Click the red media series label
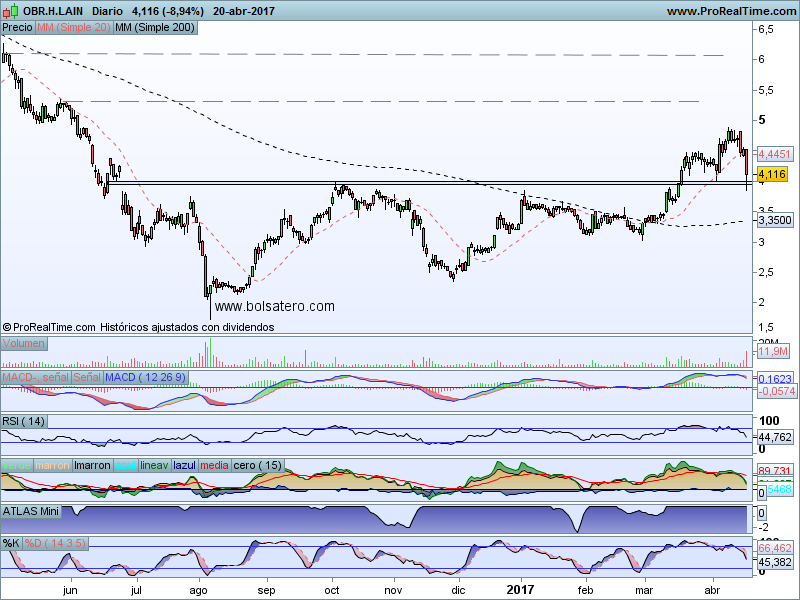The image size is (800, 600). pyautogui.click(x=214, y=465)
